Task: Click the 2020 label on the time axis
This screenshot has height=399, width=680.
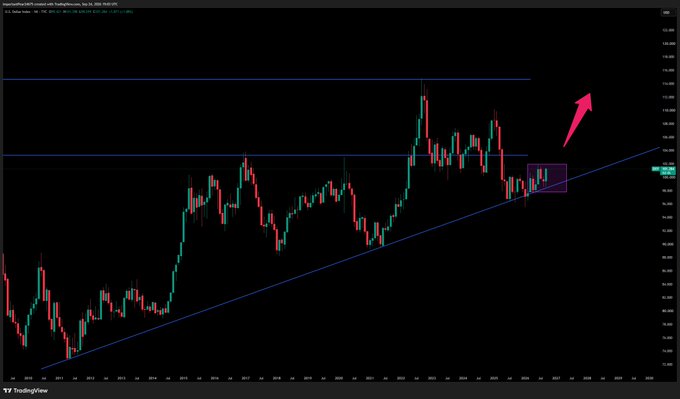Action: point(339,378)
